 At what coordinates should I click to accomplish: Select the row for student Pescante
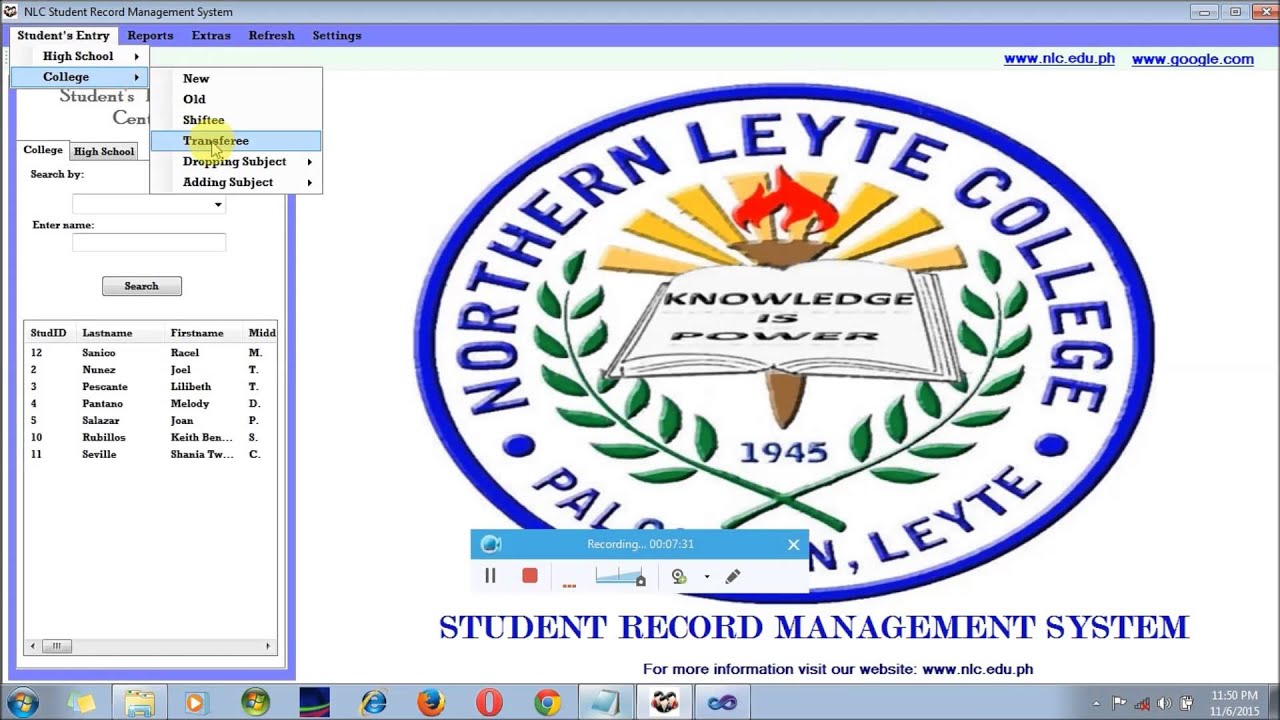(x=150, y=387)
